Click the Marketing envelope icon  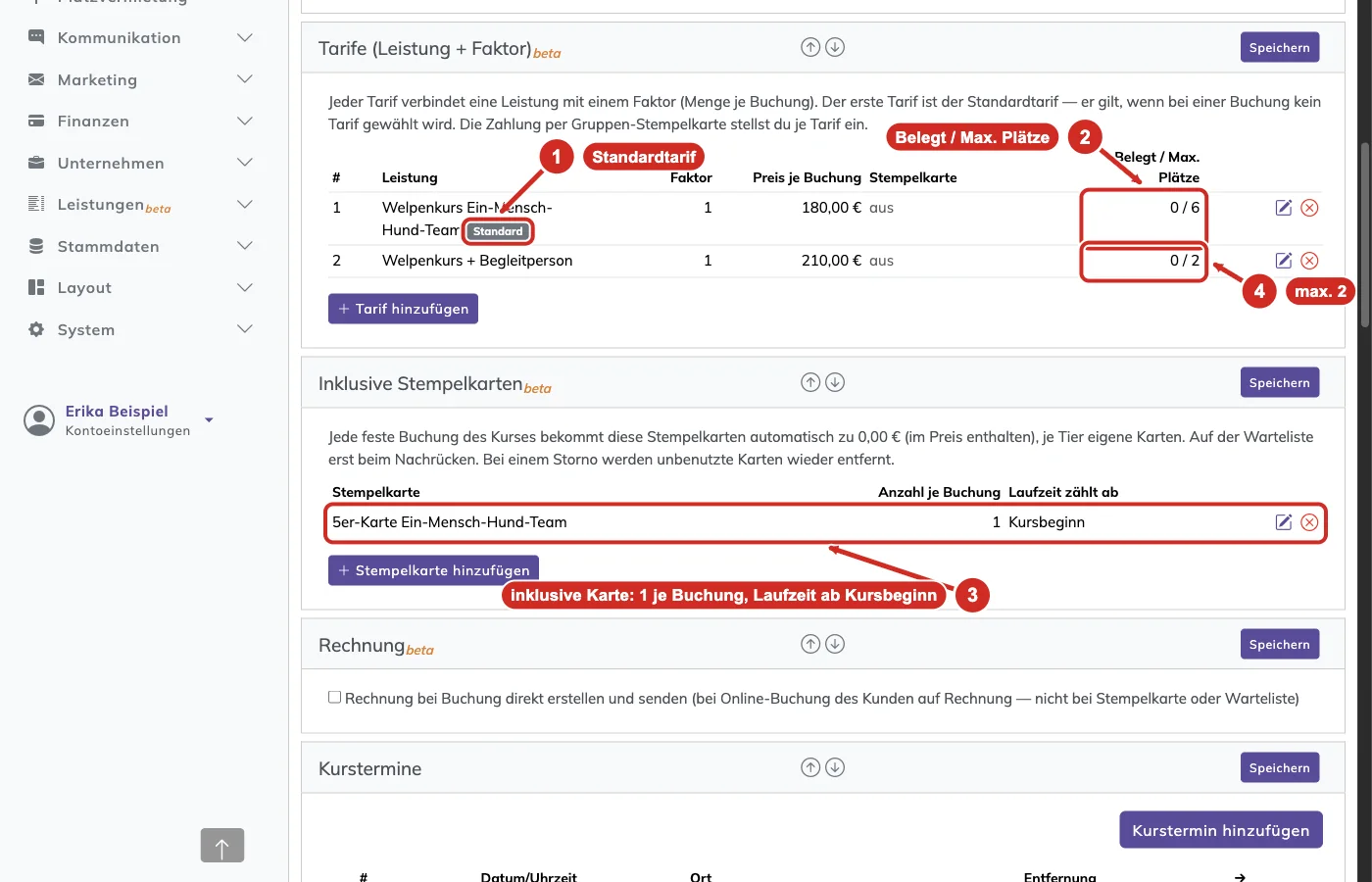point(36,79)
